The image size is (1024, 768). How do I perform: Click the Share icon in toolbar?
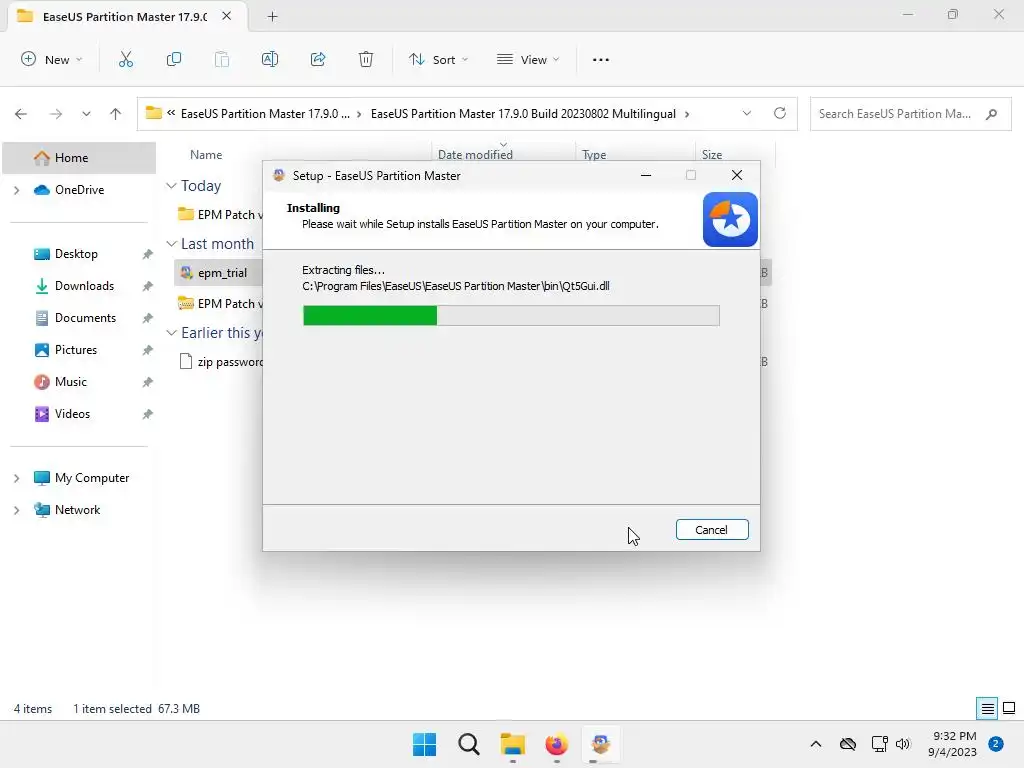click(x=318, y=59)
